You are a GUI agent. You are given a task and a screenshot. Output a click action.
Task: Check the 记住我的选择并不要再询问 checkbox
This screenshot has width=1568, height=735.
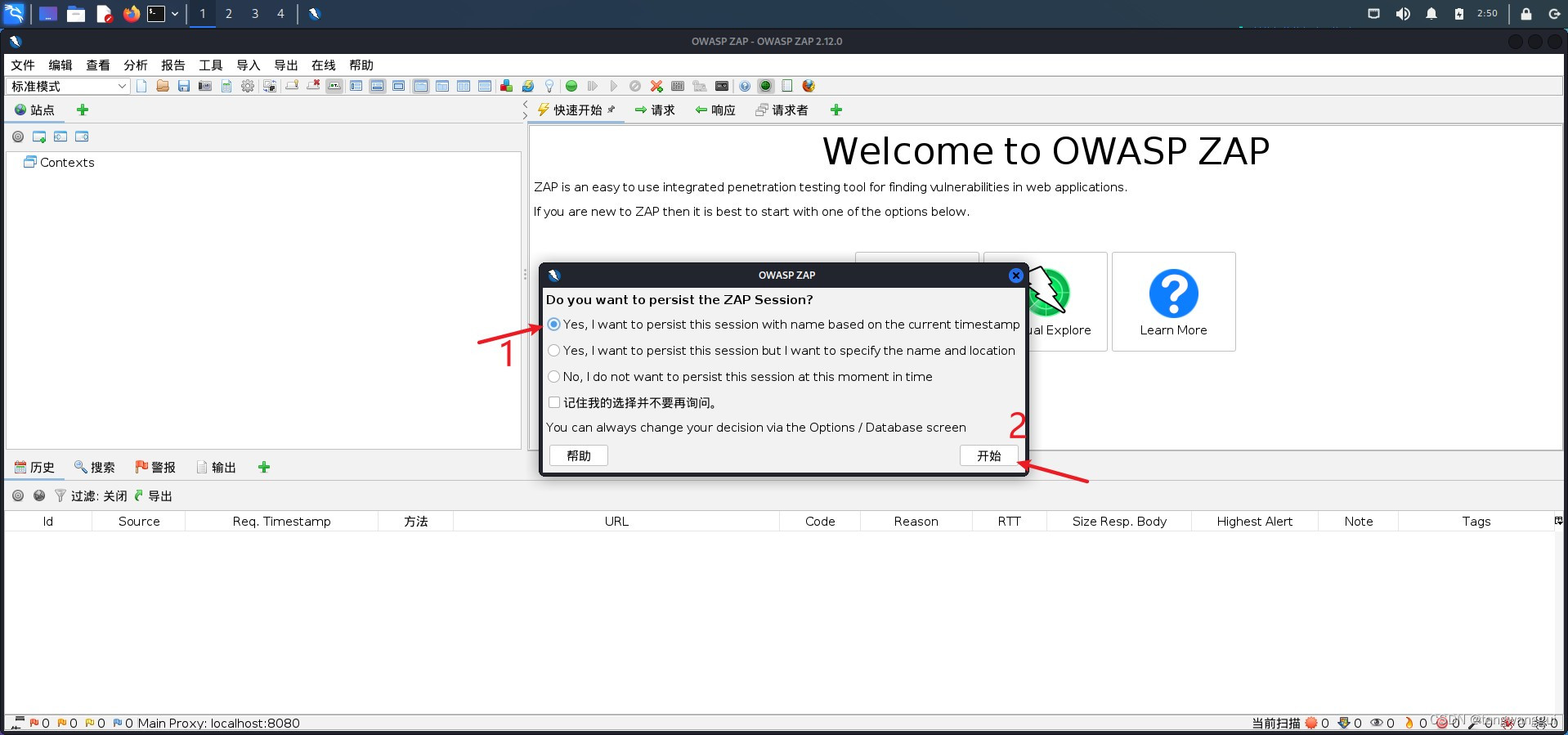[x=554, y=402]
